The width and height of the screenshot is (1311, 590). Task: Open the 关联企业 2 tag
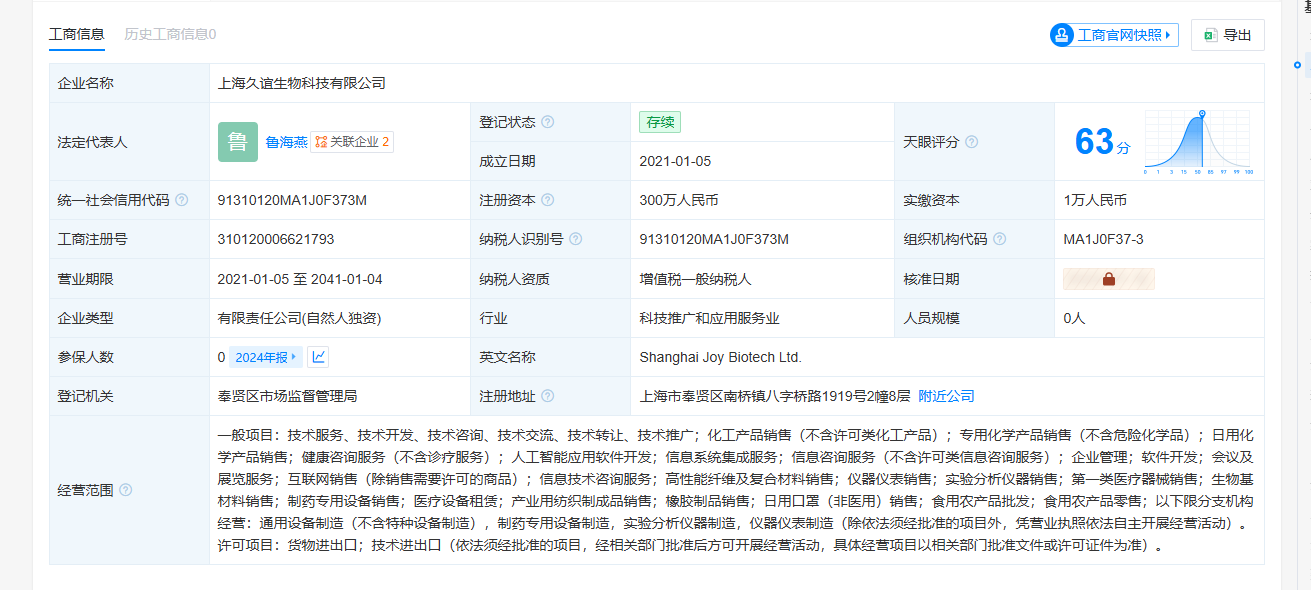tap(352, 142)
